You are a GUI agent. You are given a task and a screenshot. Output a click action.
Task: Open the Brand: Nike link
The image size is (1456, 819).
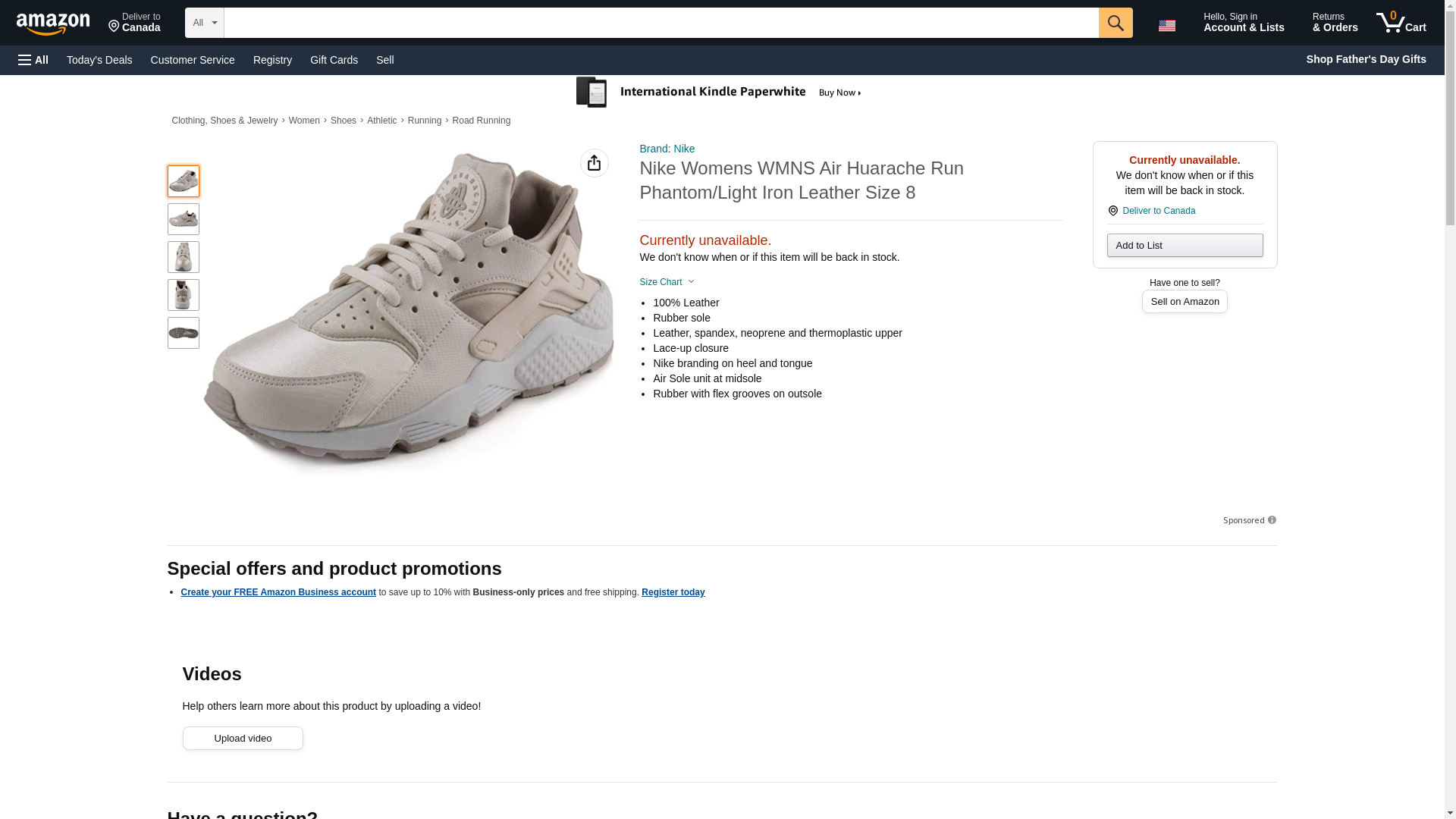667,149
